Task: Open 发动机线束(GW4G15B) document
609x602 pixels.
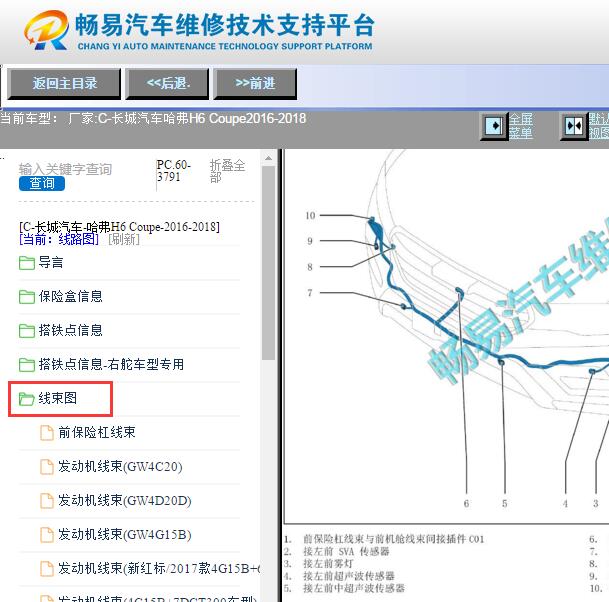Action: [125, 534]
